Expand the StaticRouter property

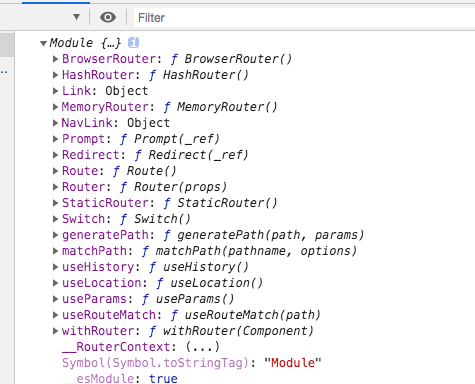[x=55, y=203]
